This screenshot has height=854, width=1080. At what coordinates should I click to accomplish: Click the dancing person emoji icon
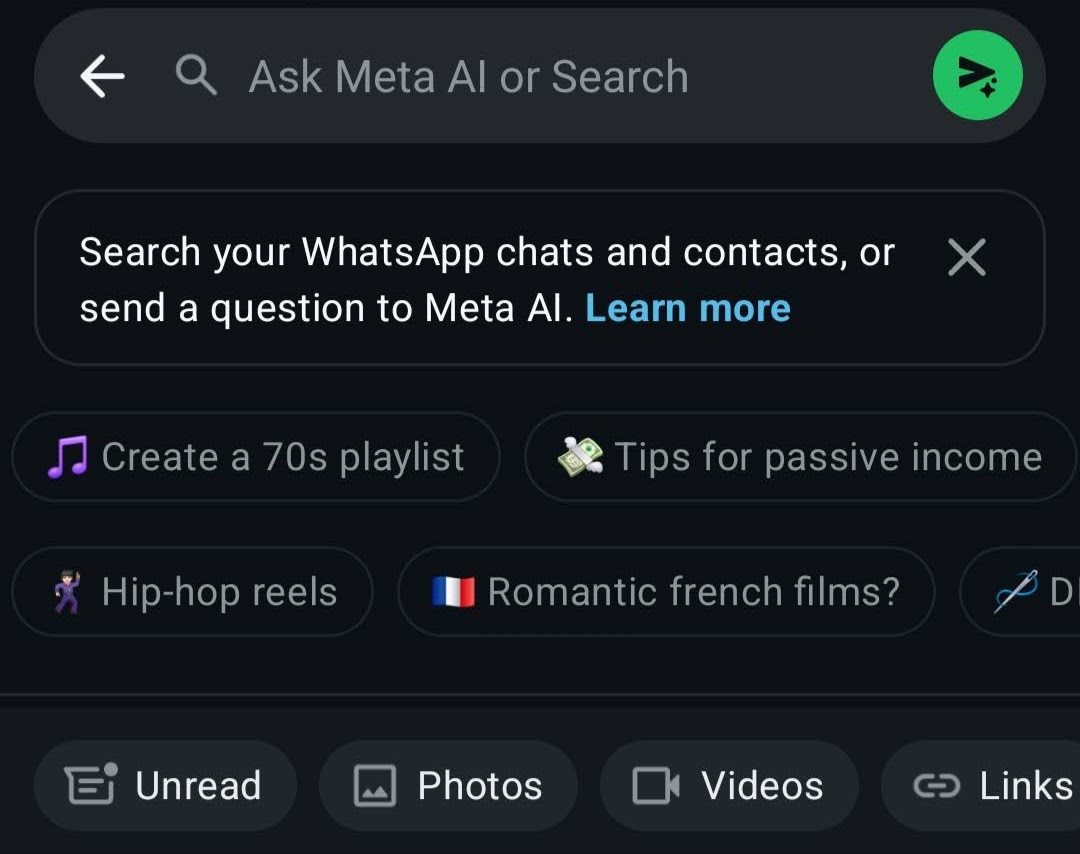click(68, 592)
